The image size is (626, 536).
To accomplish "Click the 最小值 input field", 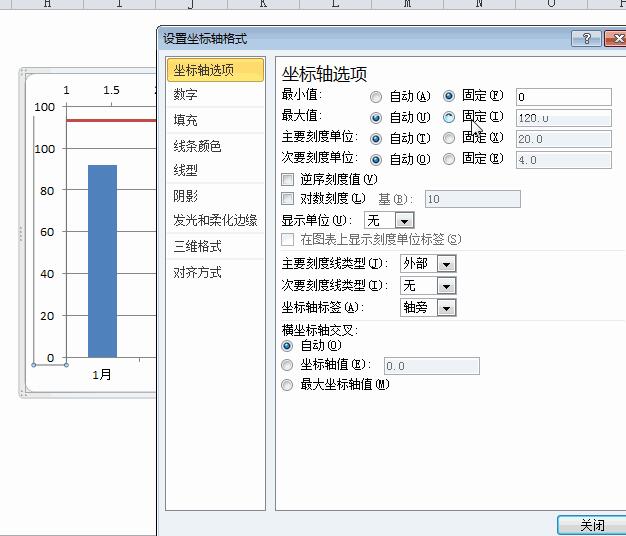I will 563,97.
